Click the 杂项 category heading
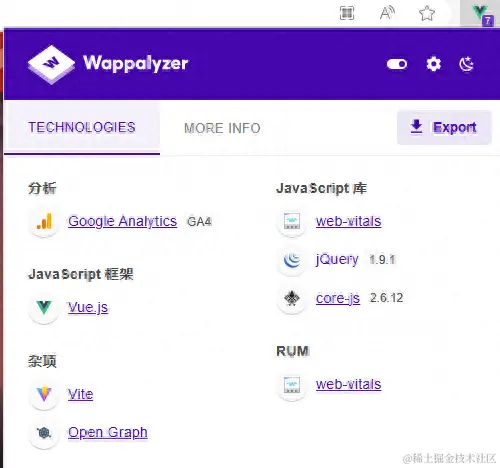500x468 pixels. coord(42,361)
